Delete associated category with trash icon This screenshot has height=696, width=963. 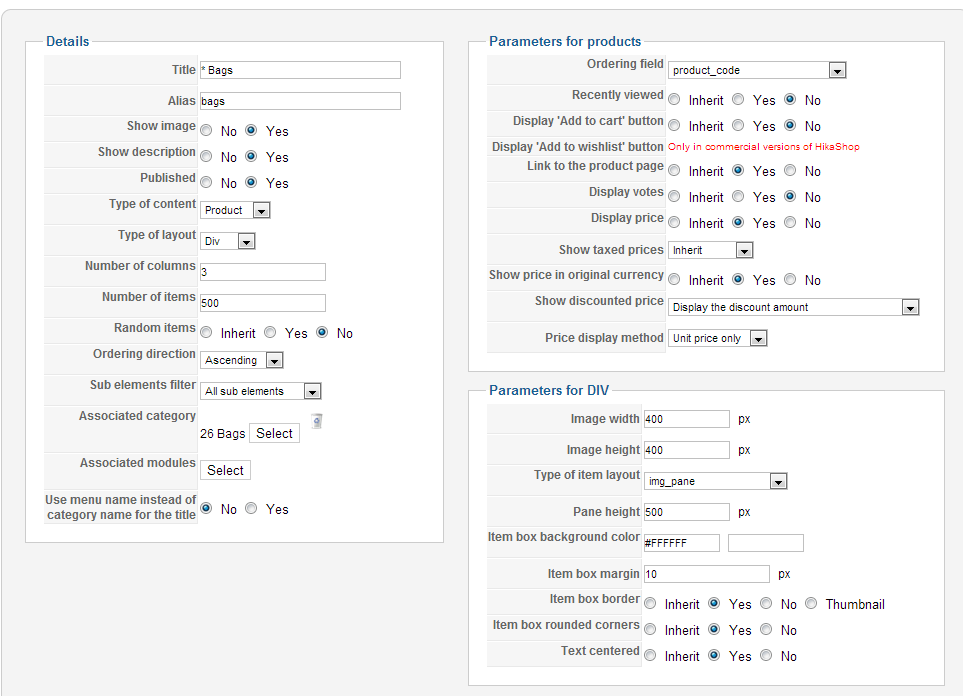point(317,421)
